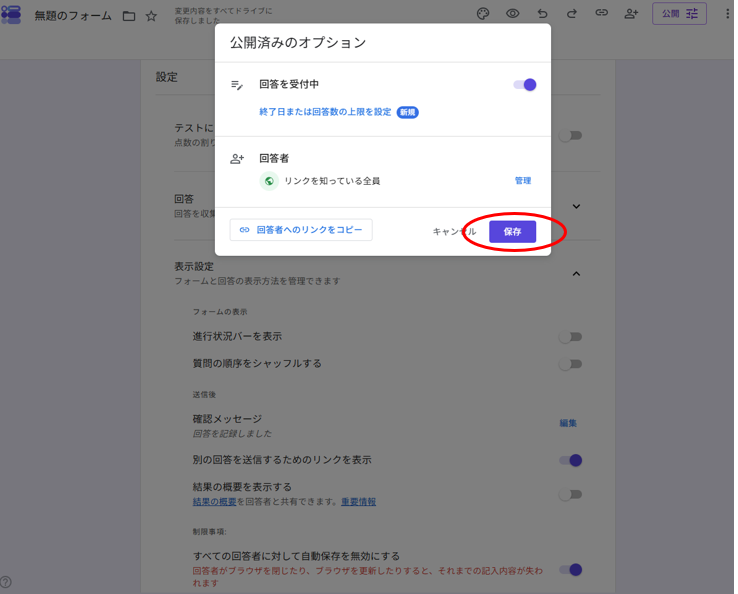Click the 管理 link for respondents
This screenshot has height=594, width=738.
(523, 181)
